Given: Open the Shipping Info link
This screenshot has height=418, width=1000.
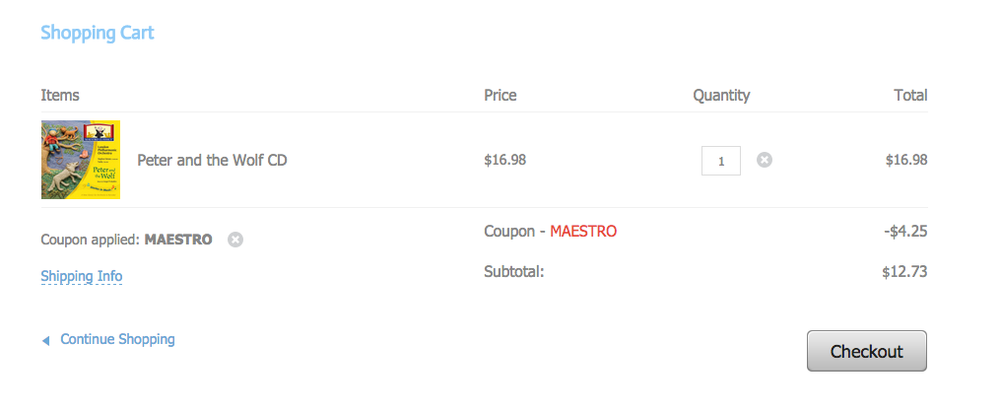Looking at the screenshot, I should (81, 276).
